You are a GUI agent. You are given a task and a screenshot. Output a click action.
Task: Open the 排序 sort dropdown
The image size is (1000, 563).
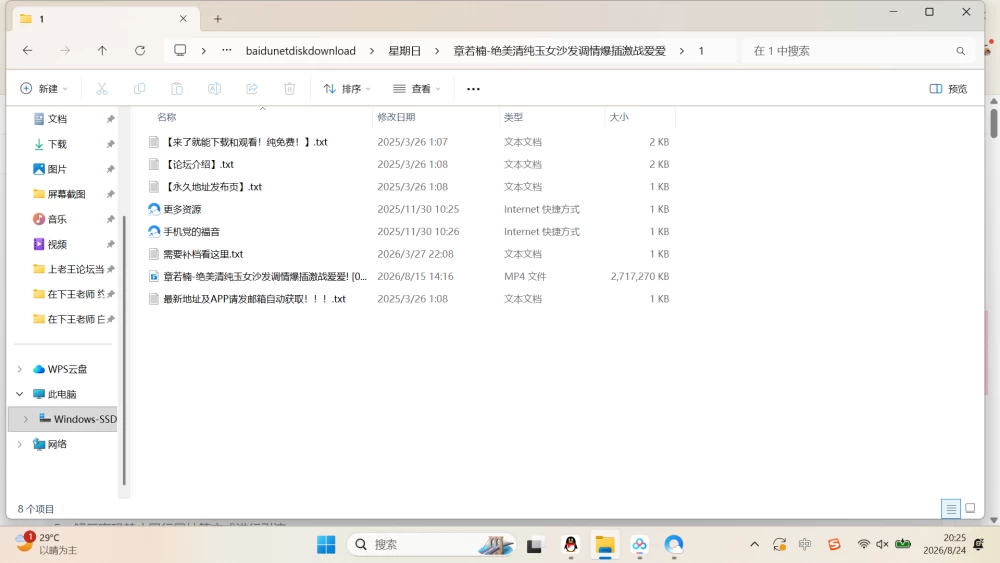347,89
